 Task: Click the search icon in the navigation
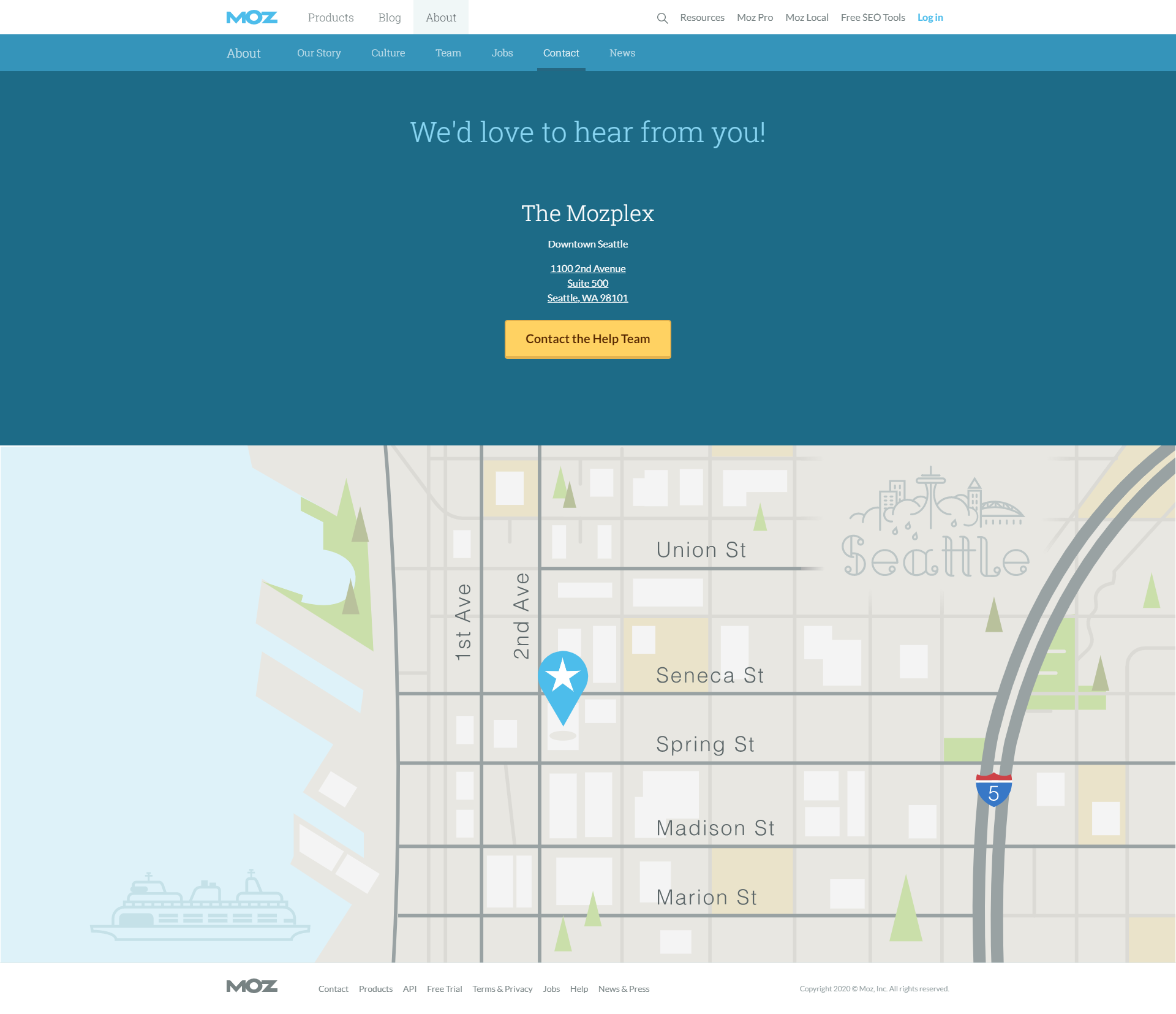(x=662, y=17)
